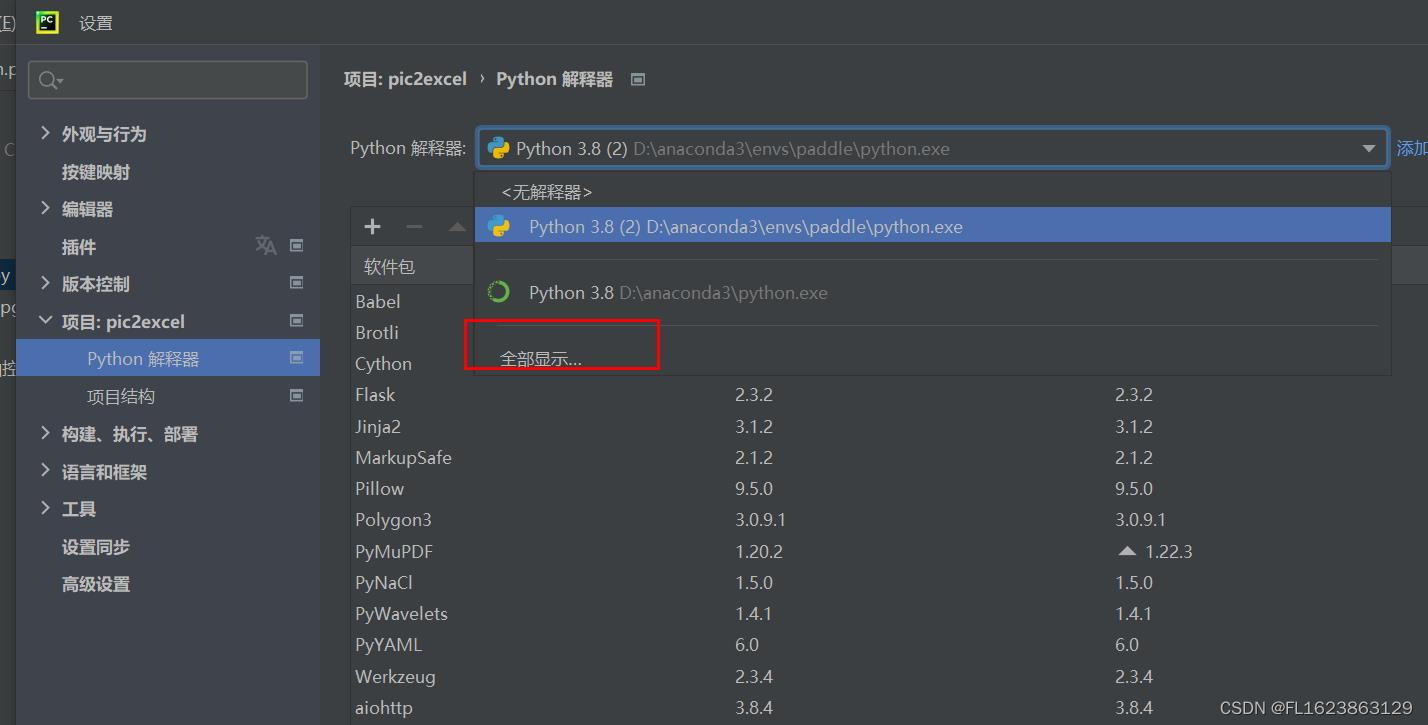Screen dimensions: 1428x725
Task: Expand the 语言和框架 tree node
Action: click(45, 470)
